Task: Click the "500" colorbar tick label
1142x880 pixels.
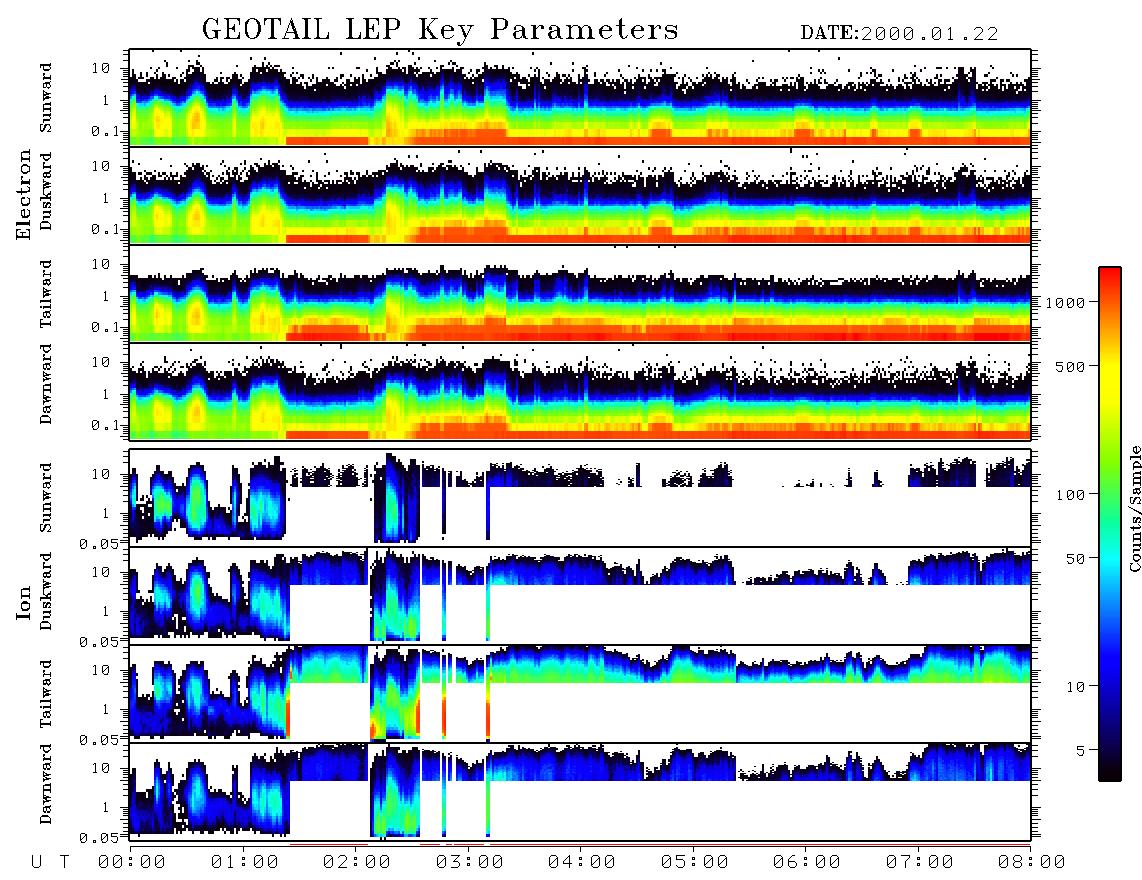Action: (x=1070, y=366)
